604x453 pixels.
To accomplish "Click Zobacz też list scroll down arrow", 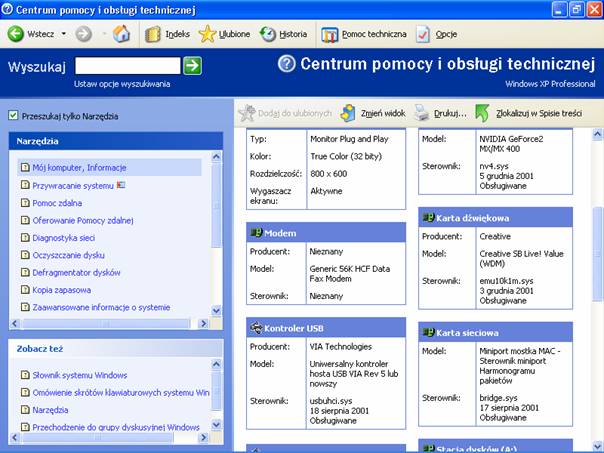I will 216,424.
